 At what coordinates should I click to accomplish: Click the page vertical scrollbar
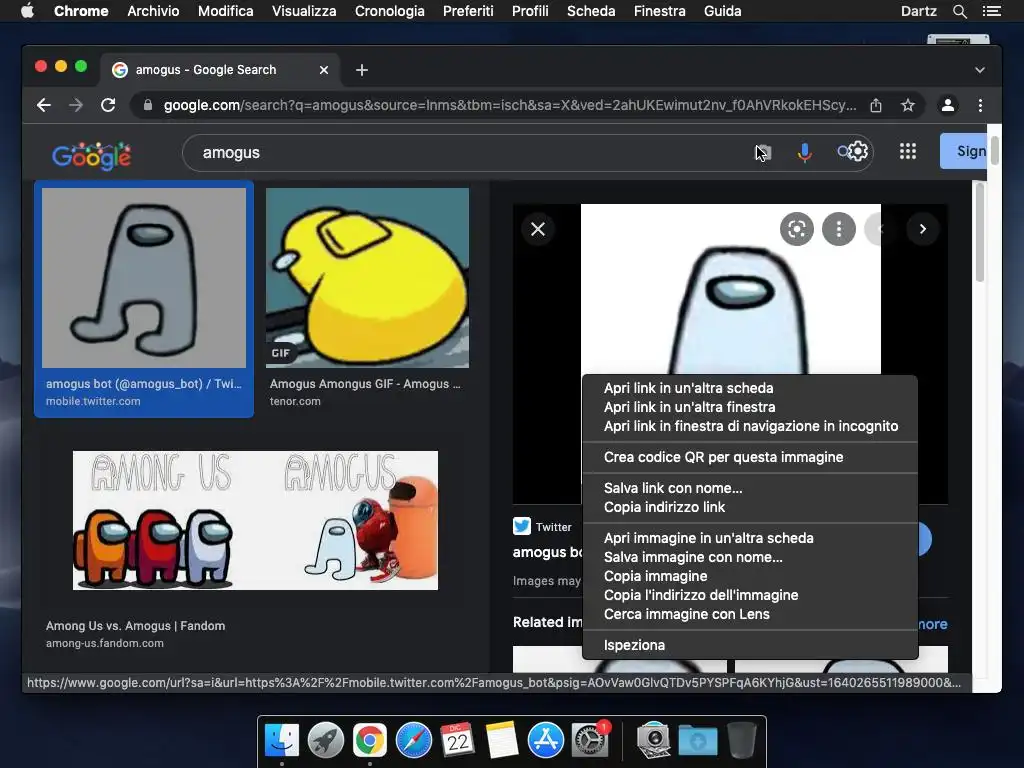tap(994, 152)
